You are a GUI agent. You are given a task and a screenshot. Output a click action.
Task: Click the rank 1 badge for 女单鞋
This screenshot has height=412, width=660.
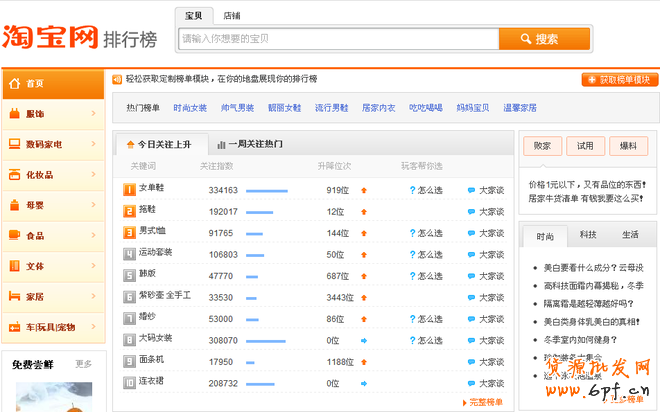pyautogui.click(x=129, y=190)
